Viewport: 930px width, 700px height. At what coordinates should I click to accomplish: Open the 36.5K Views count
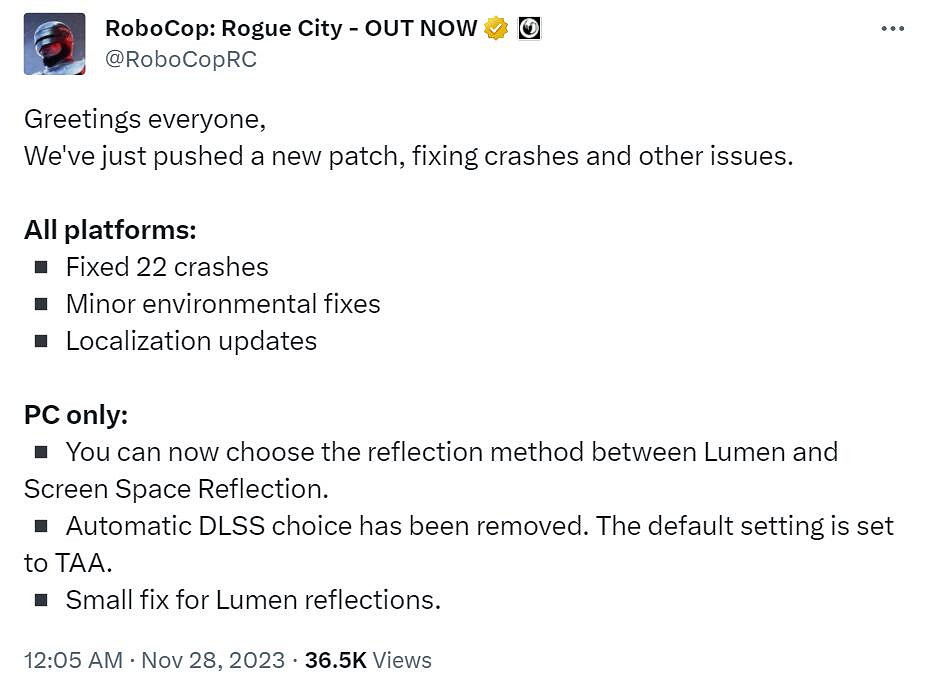click(368, 660)
